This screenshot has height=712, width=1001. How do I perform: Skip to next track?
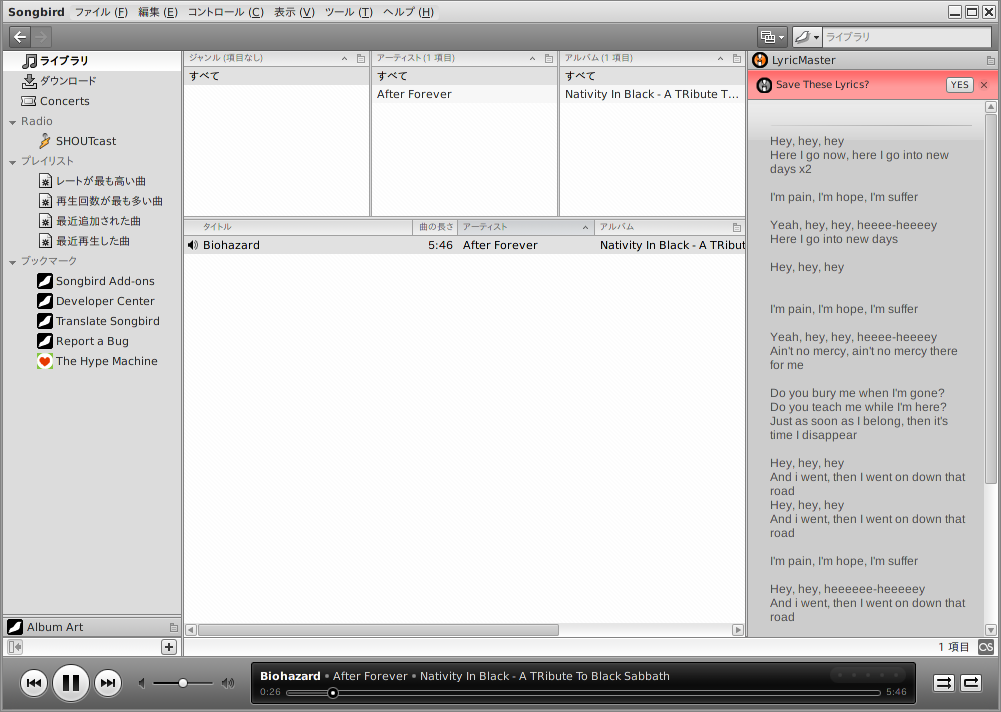tap(108, 683)
